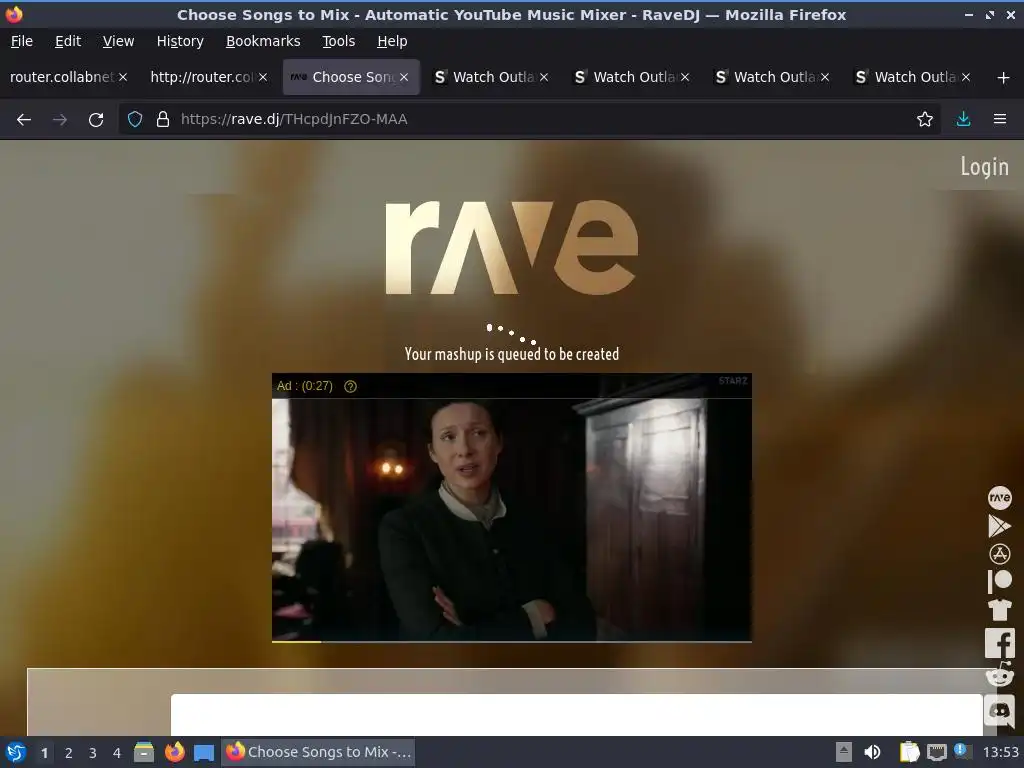Screen dimensions: 1024x768
Task: Open the Rave app icon in sidebar
Action: [x=999, y=498]
